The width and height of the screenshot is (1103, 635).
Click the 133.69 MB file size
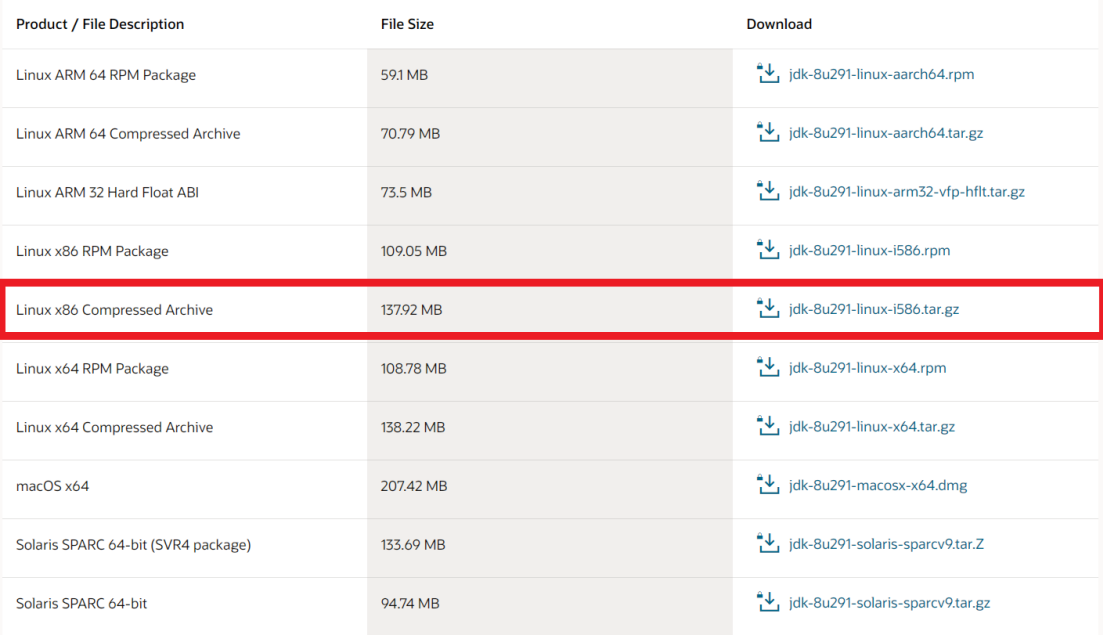(413, 545)
